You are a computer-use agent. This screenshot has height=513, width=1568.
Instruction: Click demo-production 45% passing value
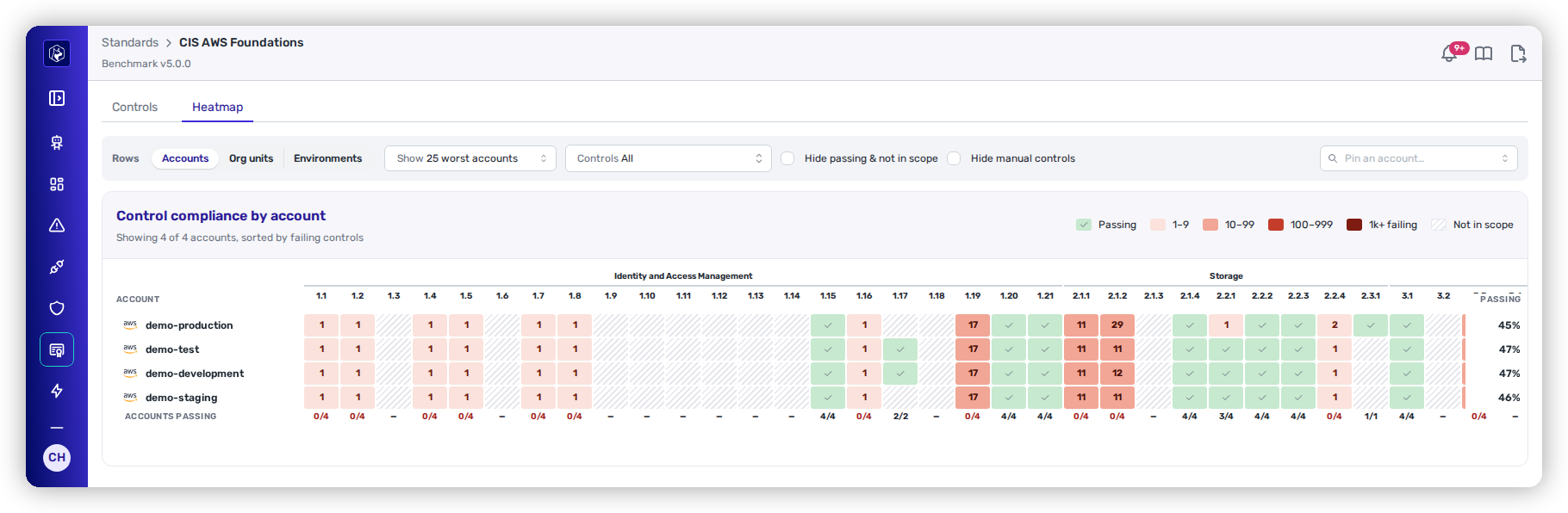1509,325
